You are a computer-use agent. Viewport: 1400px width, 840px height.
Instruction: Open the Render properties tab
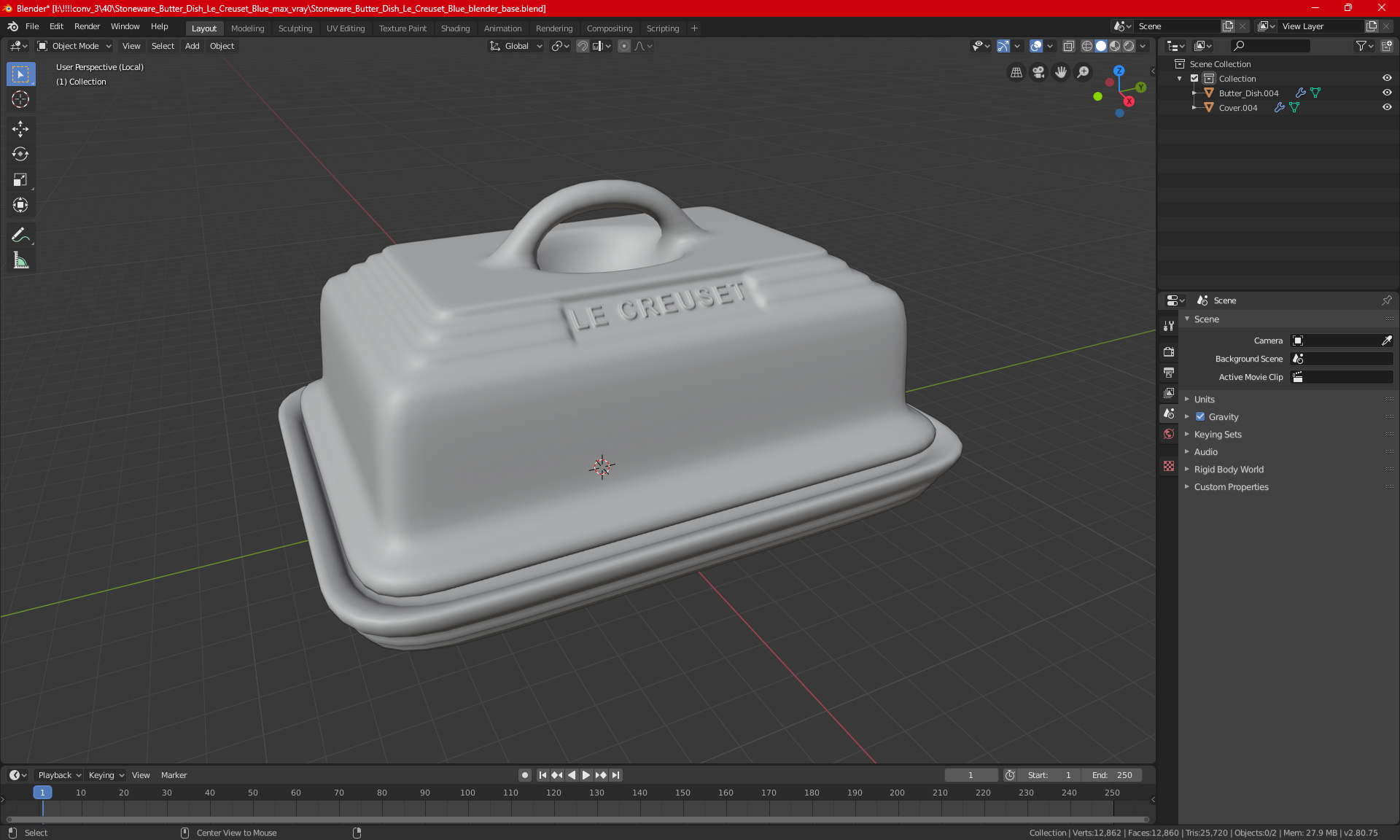point(1169,351)
